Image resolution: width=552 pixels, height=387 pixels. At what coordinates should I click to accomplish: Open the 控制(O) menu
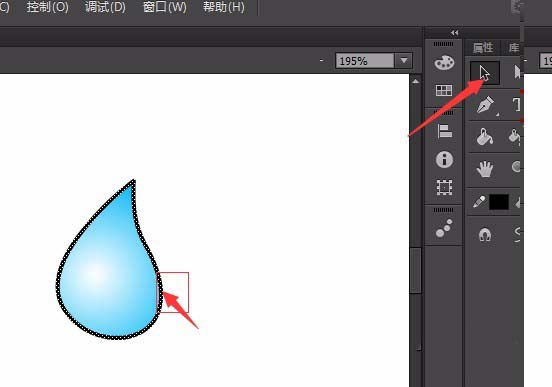coord(48,7)
